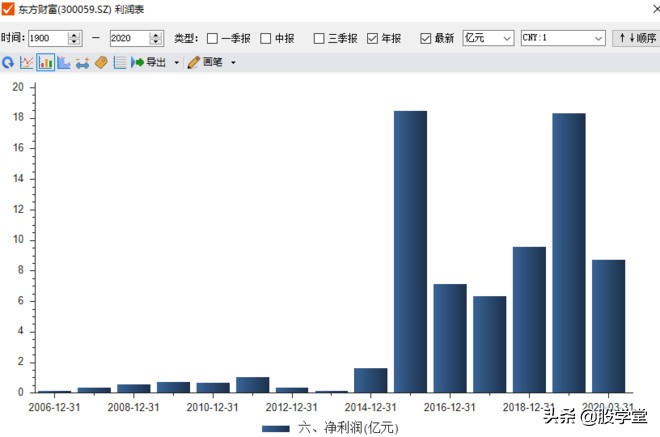
Task: Uncheck the 最新 checkbox
Action: click(x=426, y=38)
